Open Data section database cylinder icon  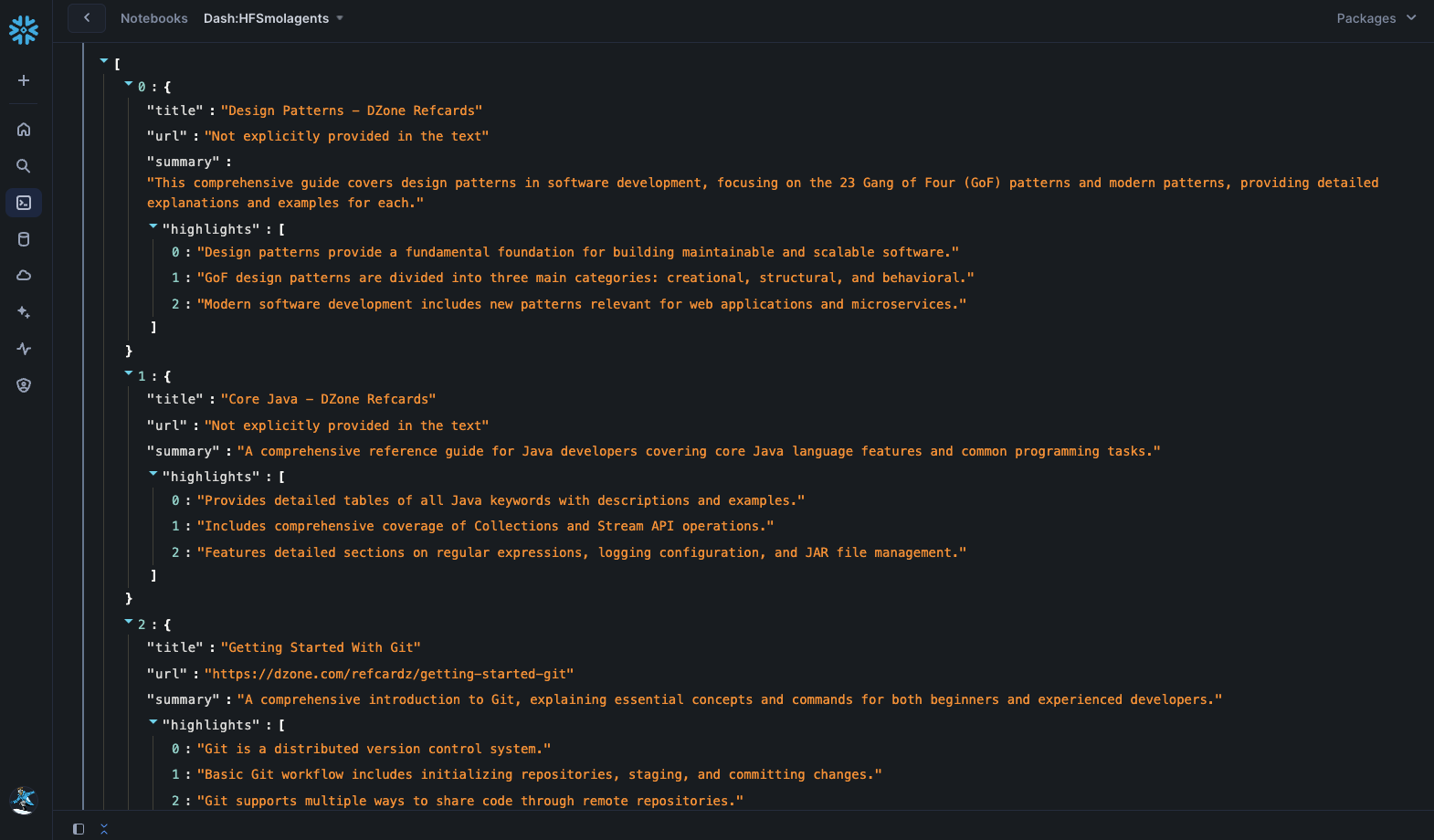24,239
